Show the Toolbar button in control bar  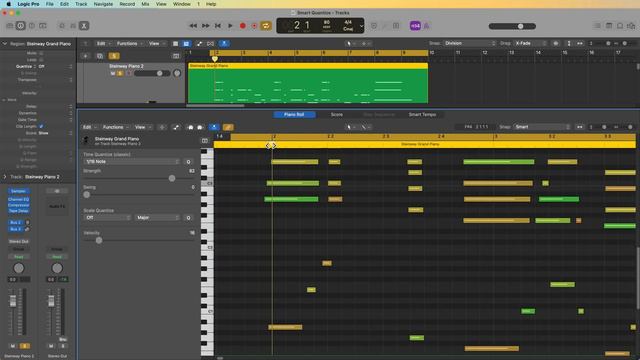(x=43, y=26)
